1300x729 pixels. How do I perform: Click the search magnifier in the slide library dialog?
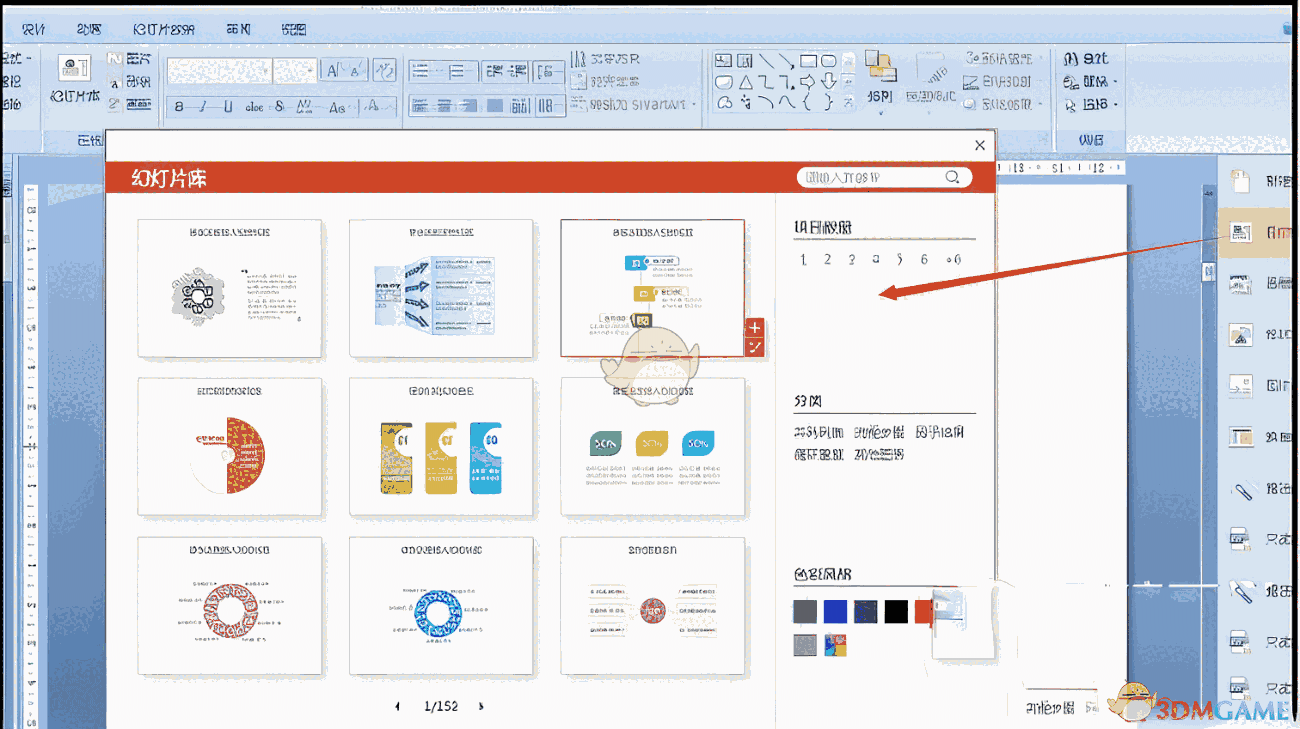point(952,177)
